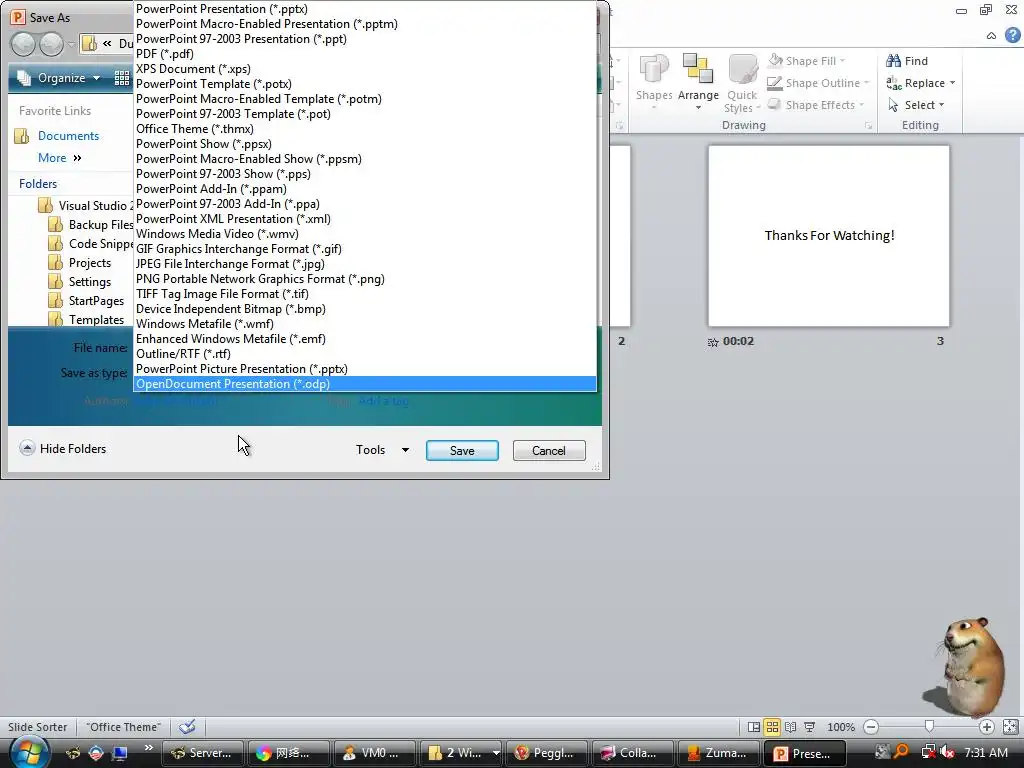The height and width of the screenshot is (768, 1024).
Task: Click the spell check status icon
Action: point(187,726)
